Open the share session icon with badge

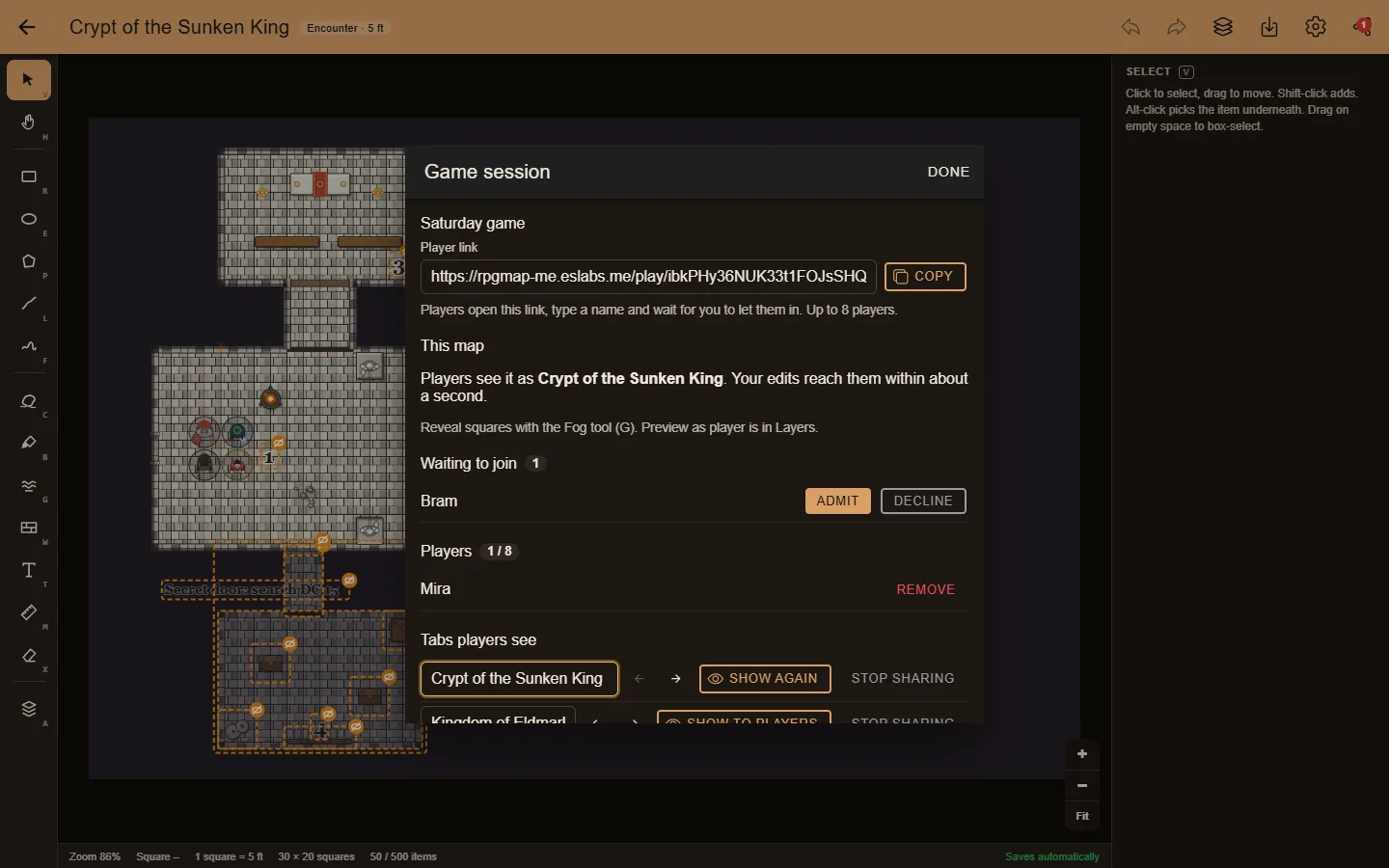(x=1362, y=27)
